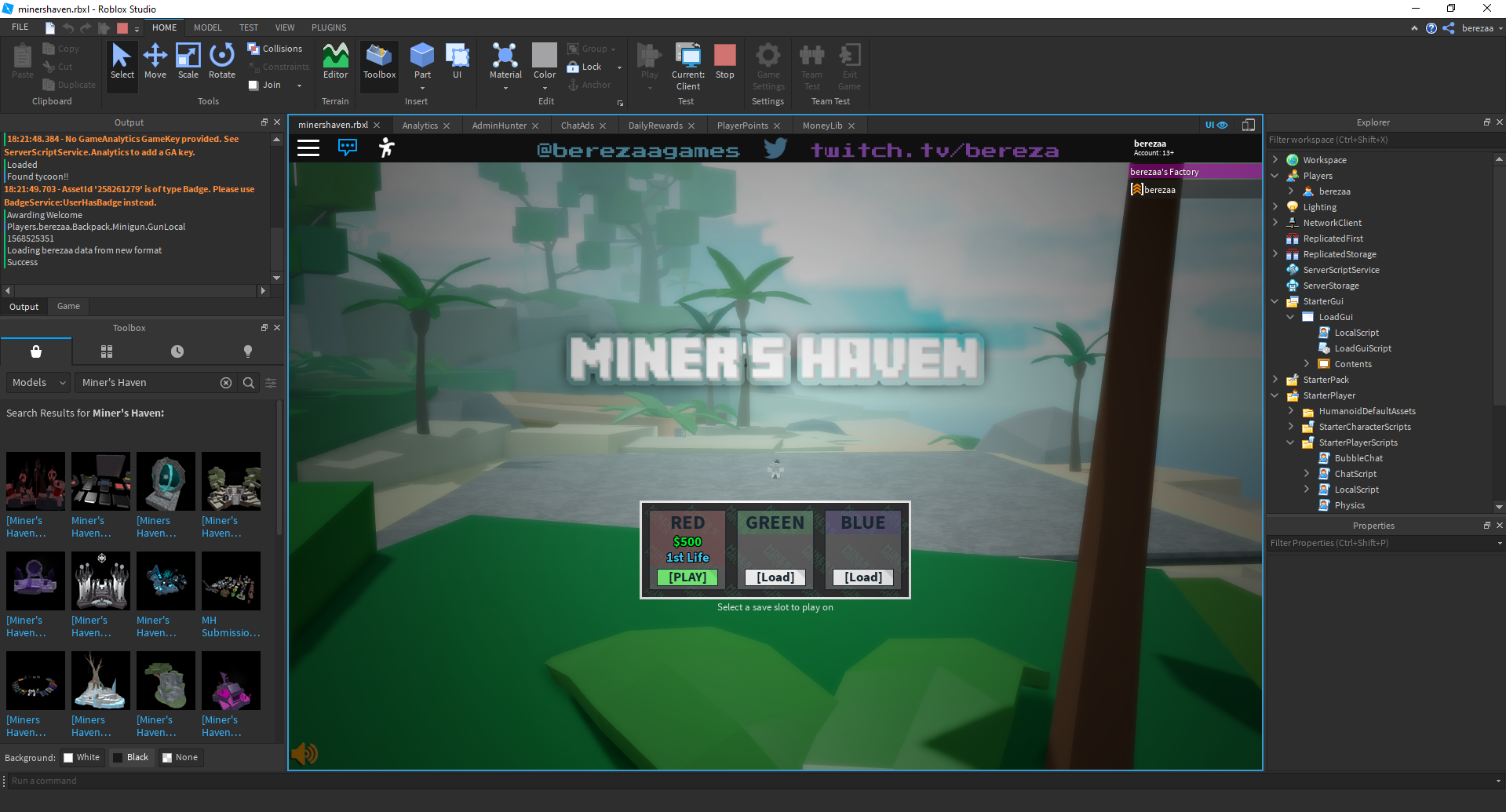Image resolution: width=1506 pixels, height=812 pixels.
Task: Expand the Workspace node
Action: (1275, 160)
